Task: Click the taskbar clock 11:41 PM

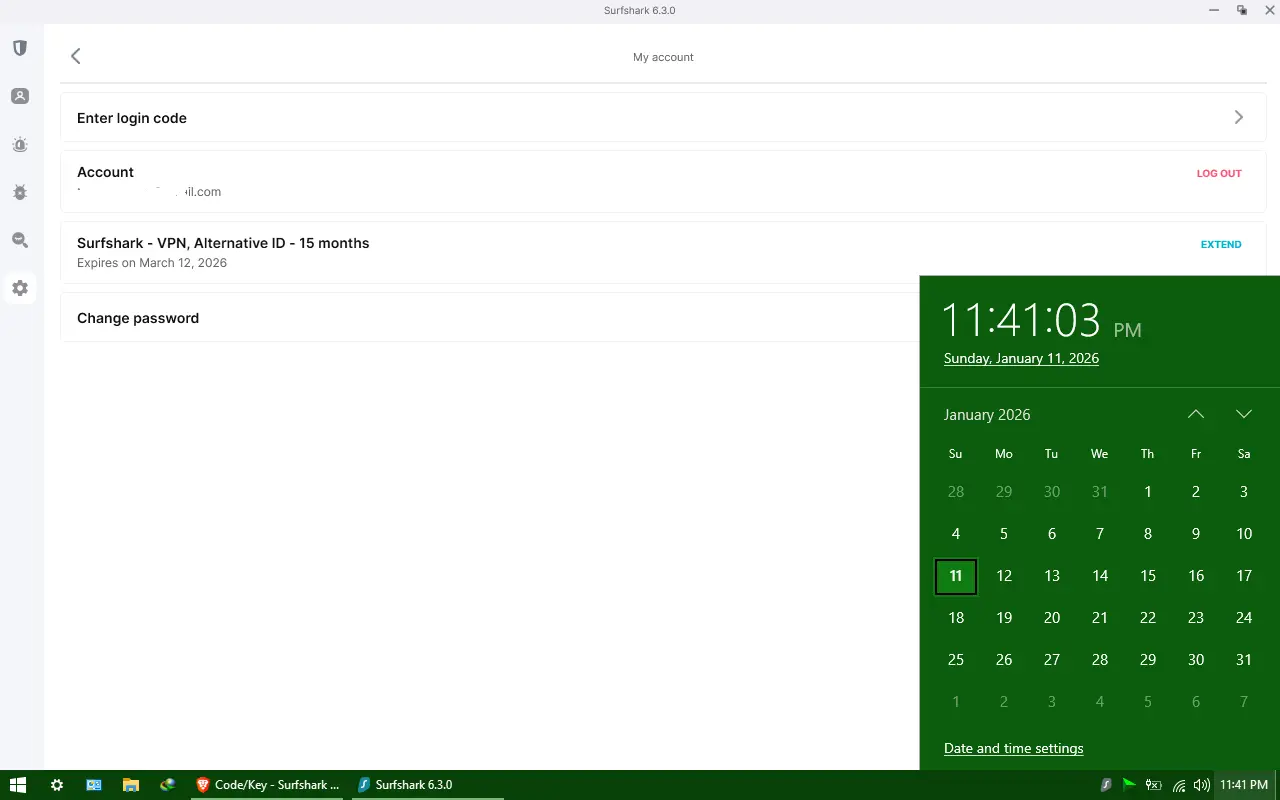Action: (1244, 785)
